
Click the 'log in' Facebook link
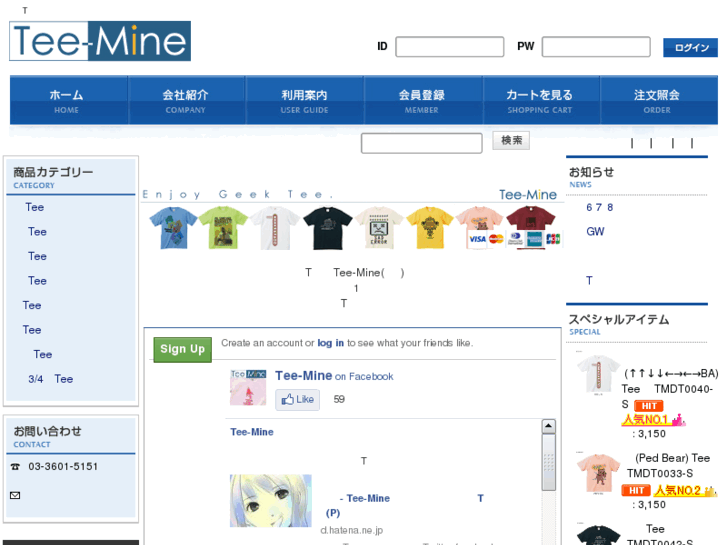[331, 343]
